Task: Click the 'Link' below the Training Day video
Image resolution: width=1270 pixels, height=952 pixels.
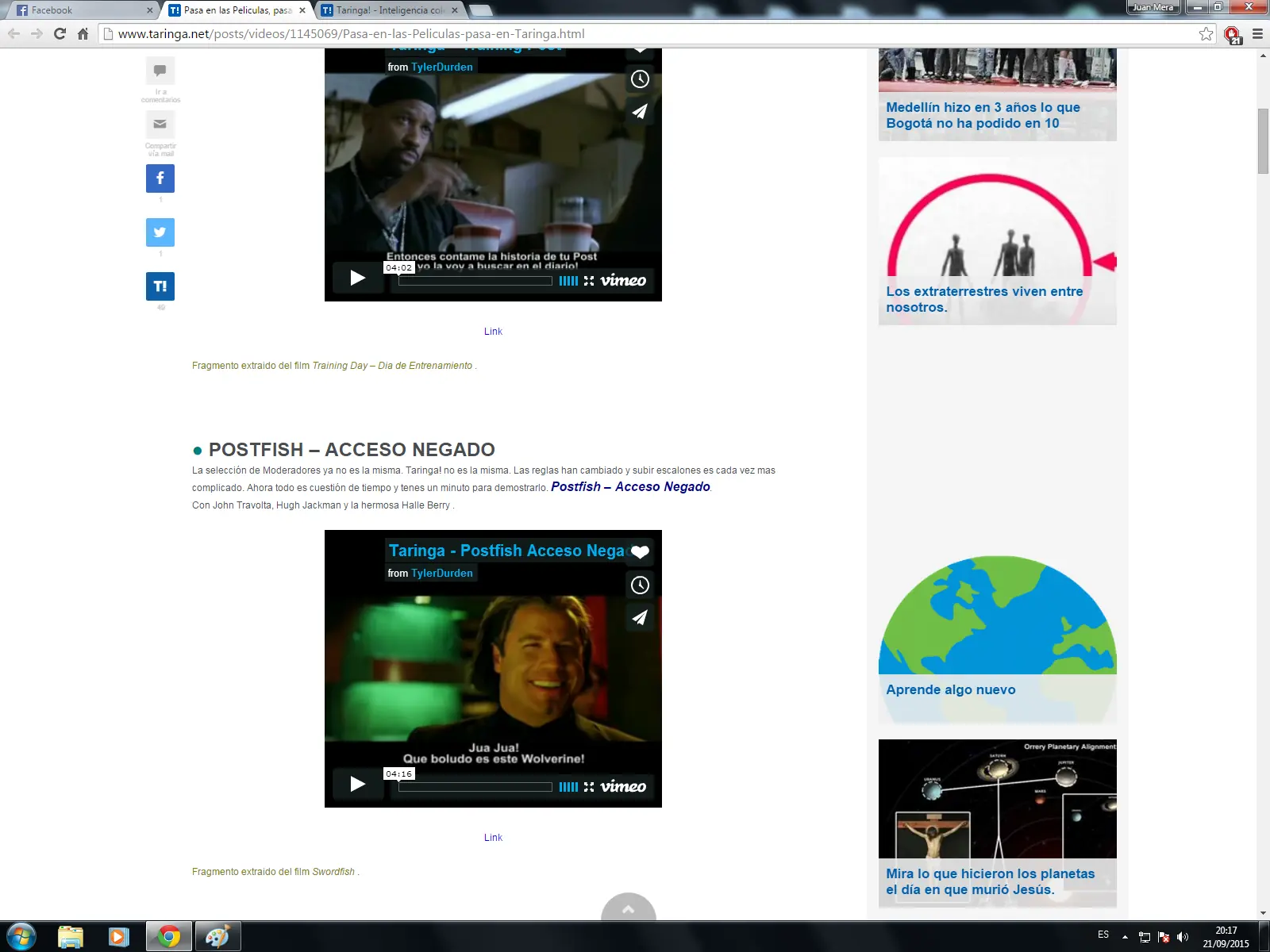Action: 493,332
